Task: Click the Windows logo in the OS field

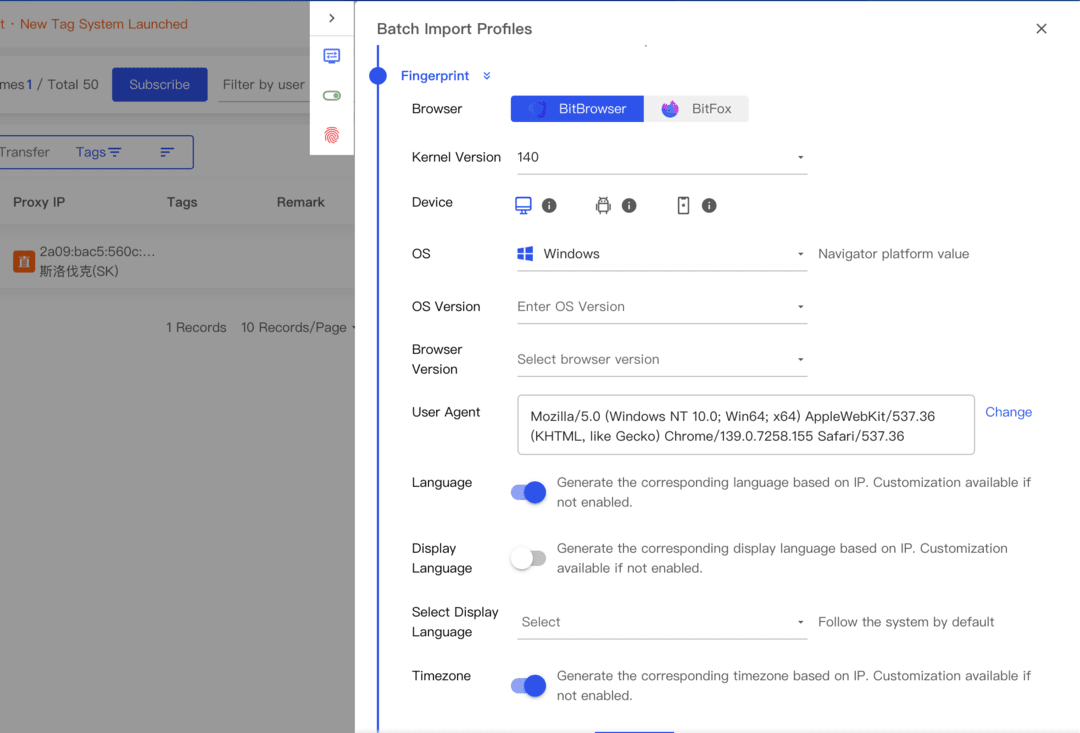Action: pos(524,254)
